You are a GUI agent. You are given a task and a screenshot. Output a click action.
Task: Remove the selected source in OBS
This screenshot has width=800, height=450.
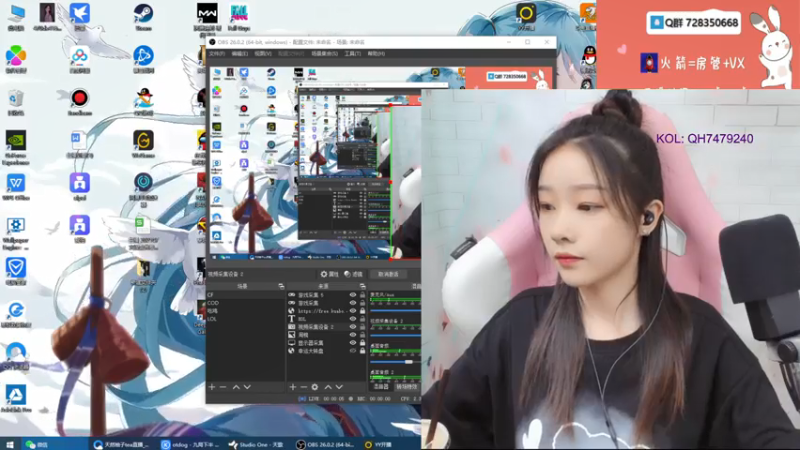pyautogui.click(x=304, y=387)
